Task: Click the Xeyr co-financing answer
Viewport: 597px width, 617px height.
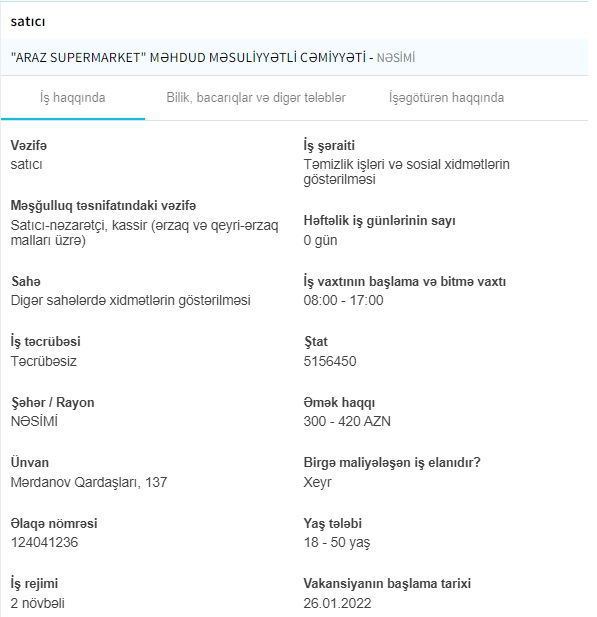Action: tap(318, 482)
